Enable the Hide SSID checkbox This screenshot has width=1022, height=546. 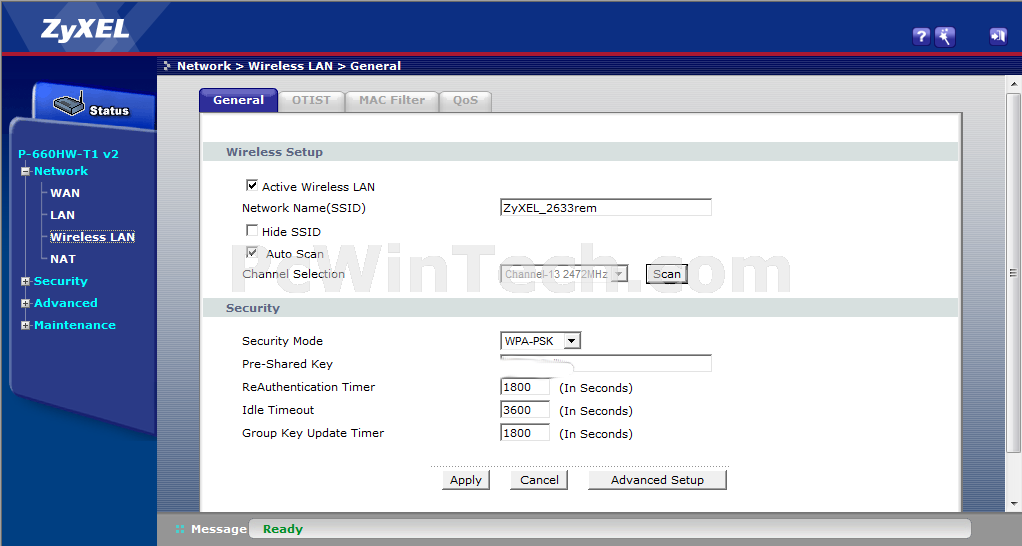tap(252, 231)
